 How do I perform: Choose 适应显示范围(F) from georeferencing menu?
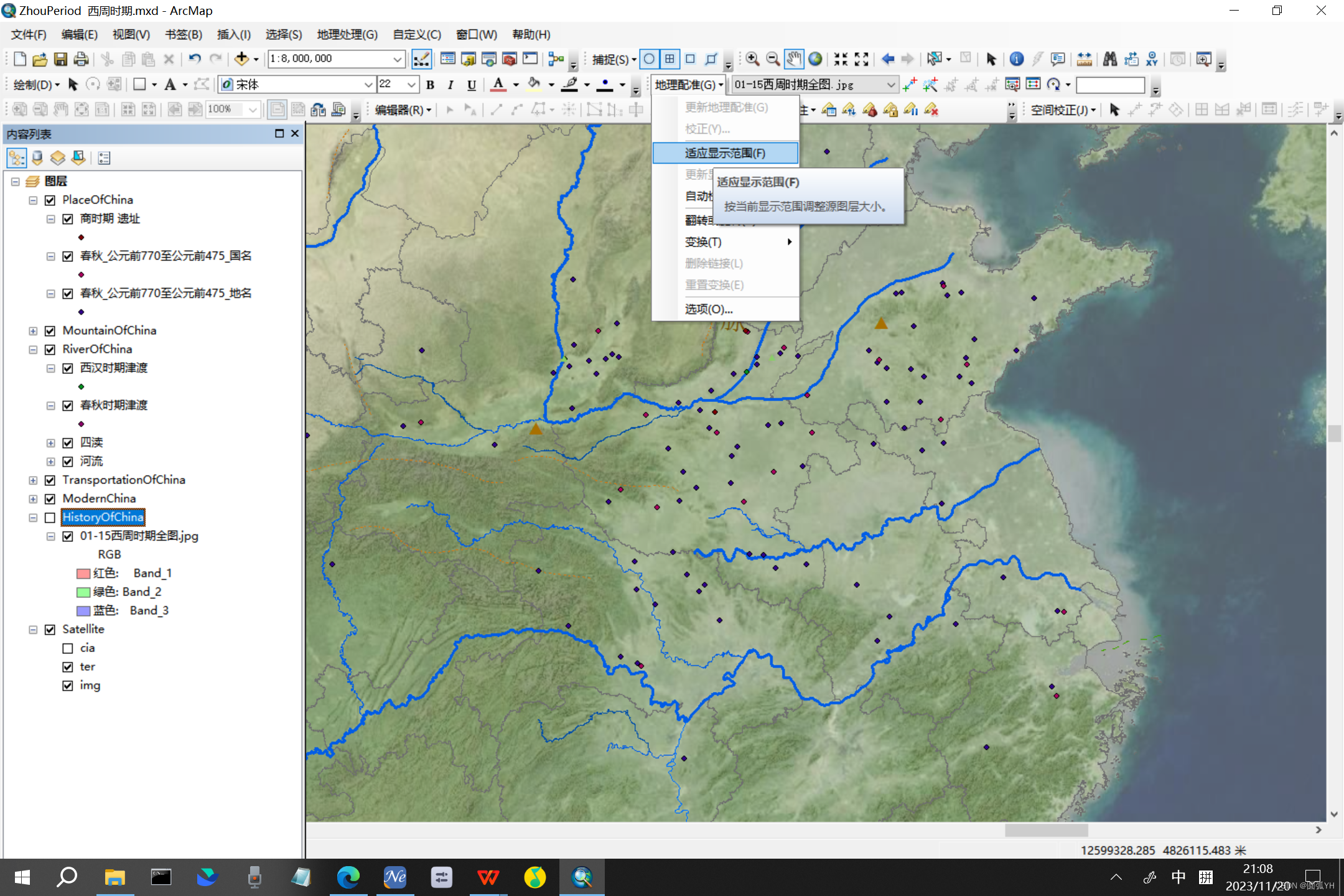click(x=725, y=153)
